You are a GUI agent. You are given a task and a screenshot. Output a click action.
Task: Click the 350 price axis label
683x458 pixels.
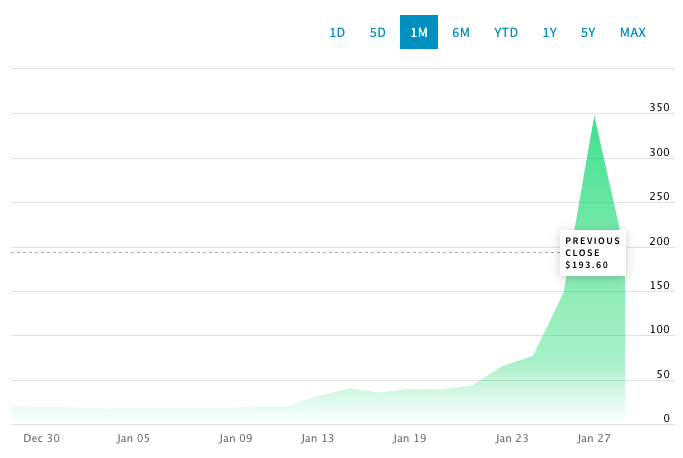click(x=659, y=108)
